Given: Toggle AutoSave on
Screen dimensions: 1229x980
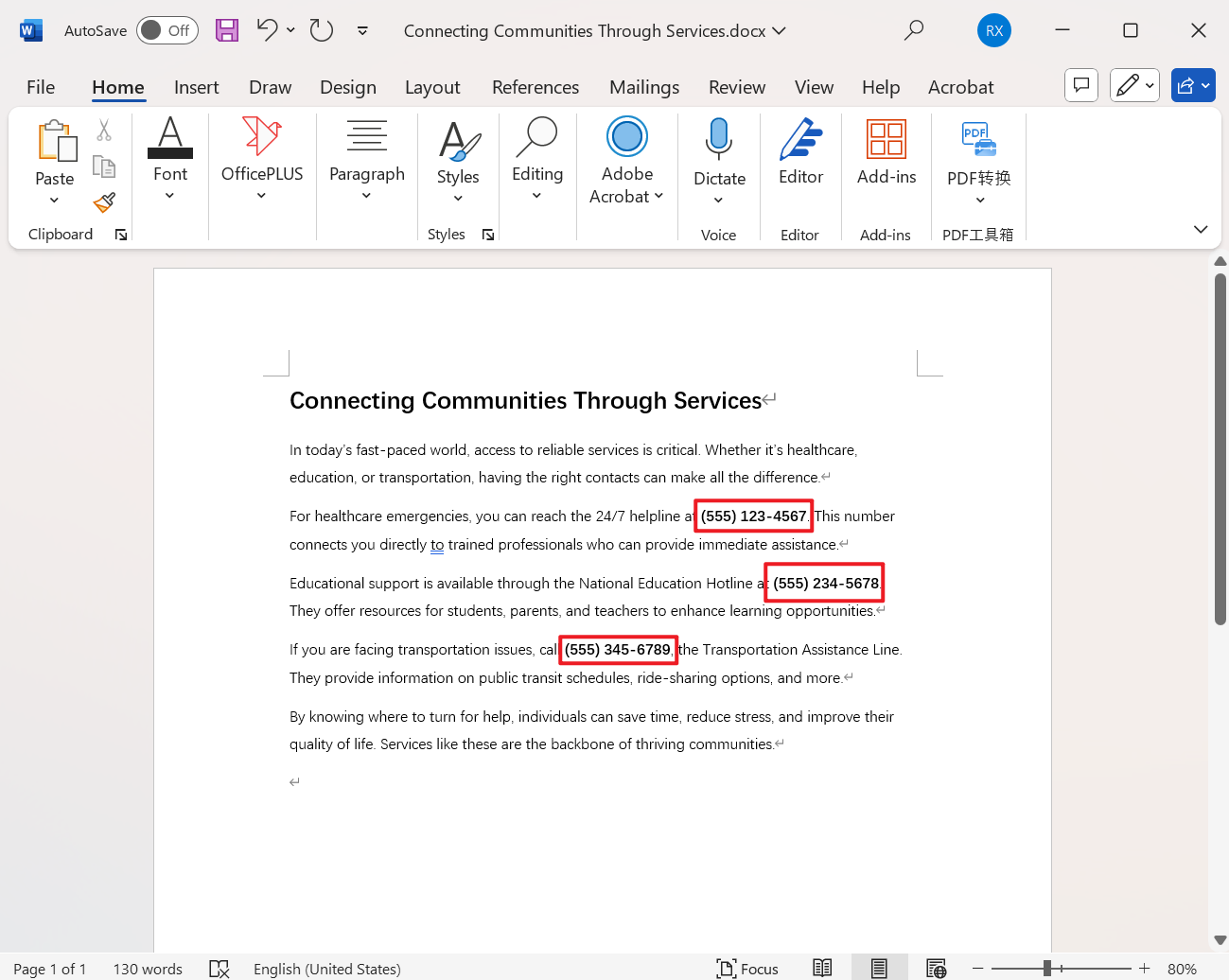Looking at the screenshot, I should pos(167,30).
